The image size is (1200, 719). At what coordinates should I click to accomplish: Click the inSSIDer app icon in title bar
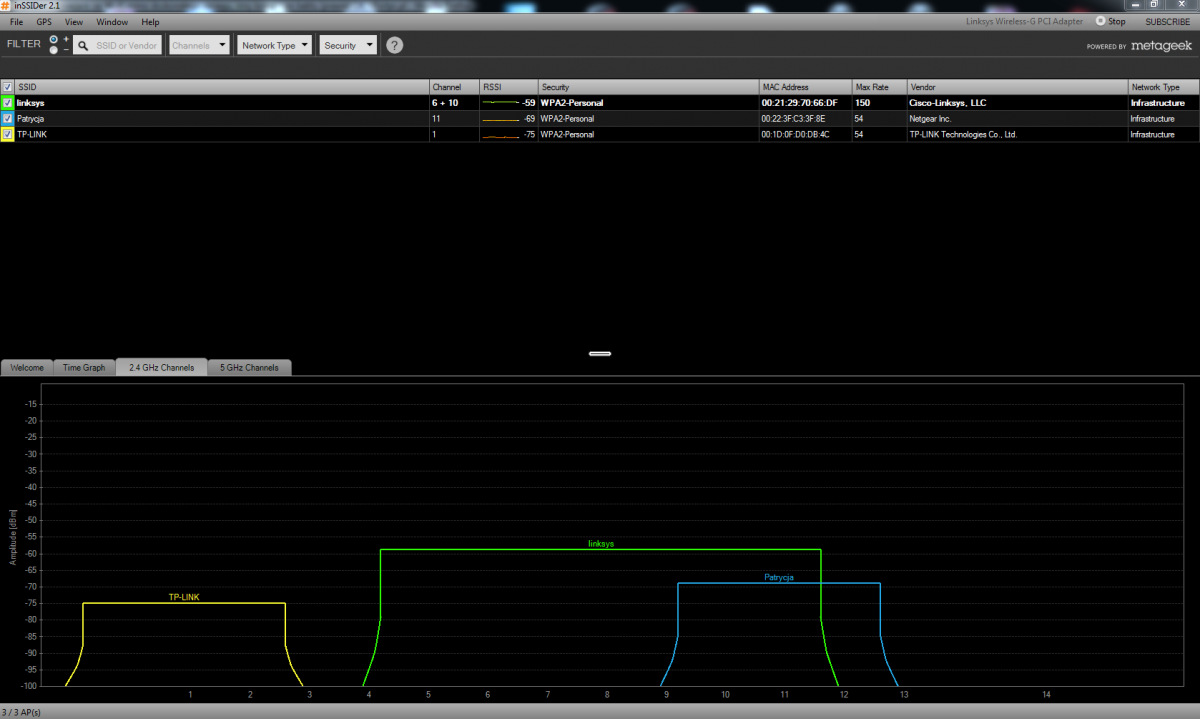click(x=6, y=6)
